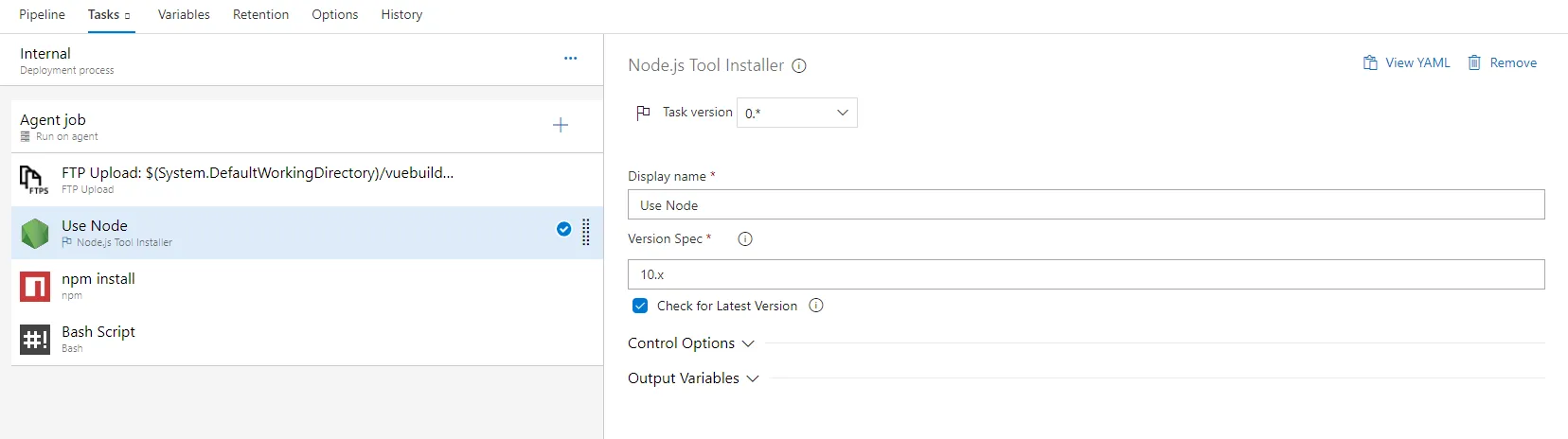Expand the Output Variables section
Screen dimensions: 1568x439
(693, 378)
